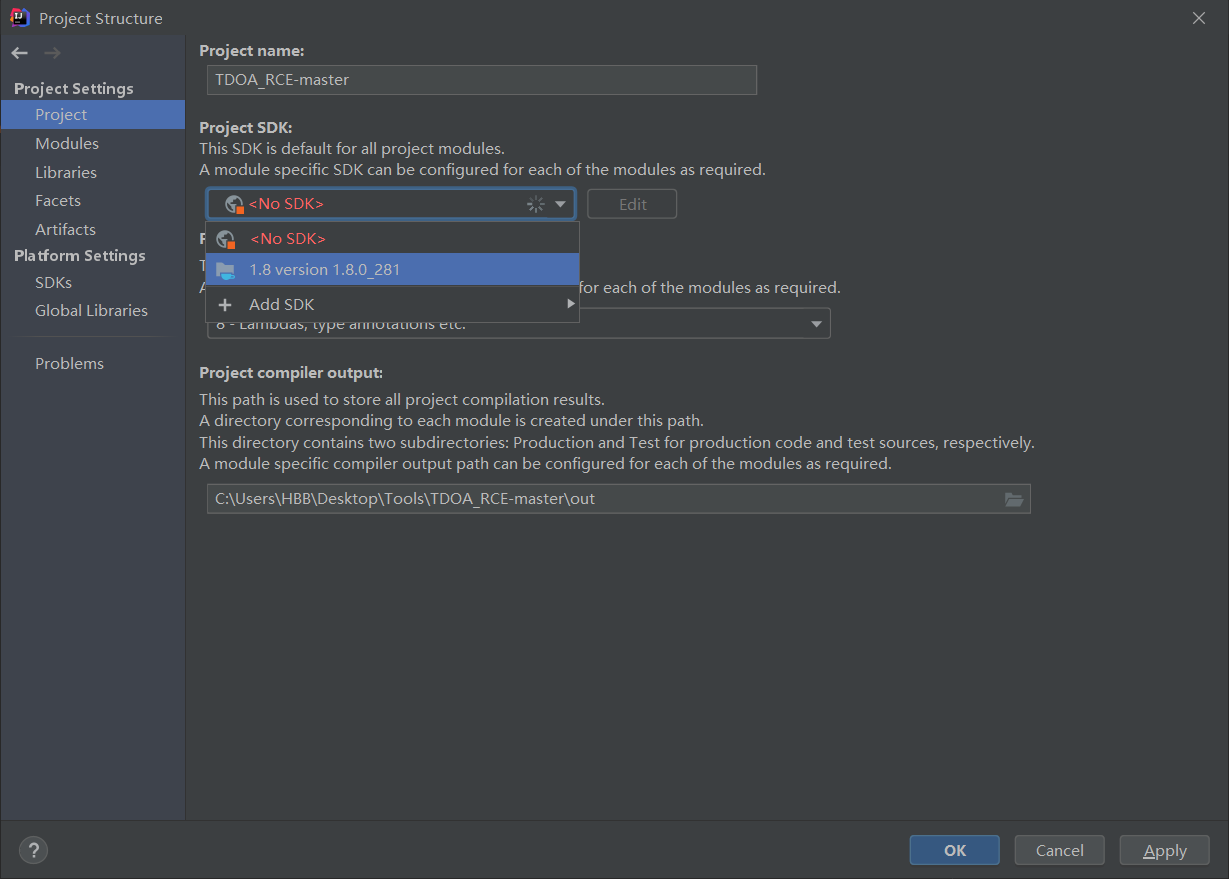The image size is (1229, 879).
Task: Click the Cancel button
Action: click(x=1060, y=850)
